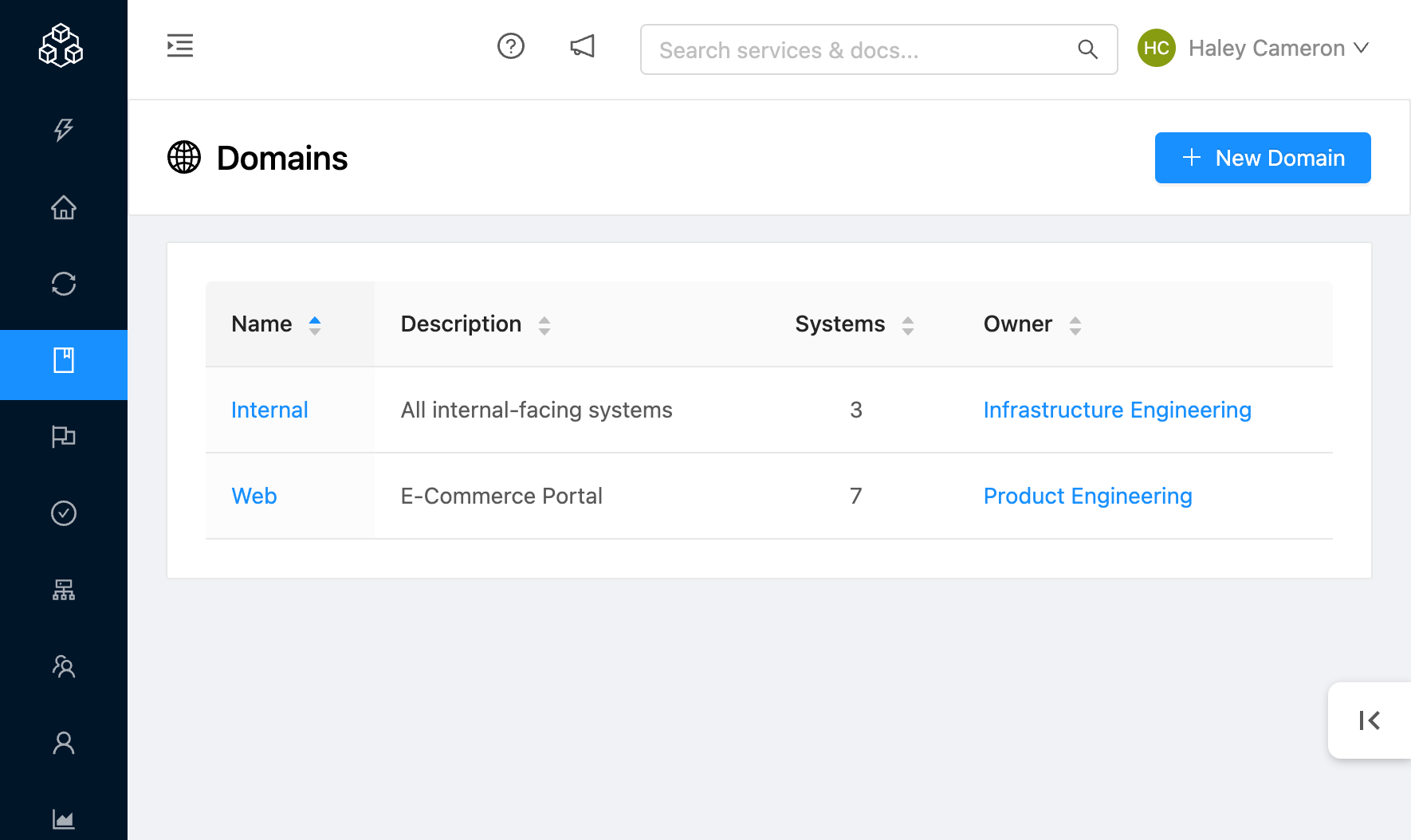Click the 'E-Commerce Portal' description cell
1411x840 pixels.
501,496
